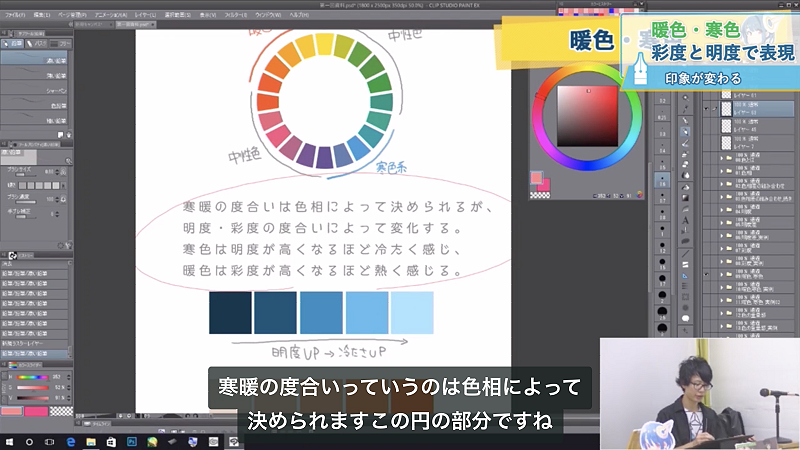The image size is (800, 450).
Task: Switch to the パステル sub tool group
Action: (x=37, y=44)
